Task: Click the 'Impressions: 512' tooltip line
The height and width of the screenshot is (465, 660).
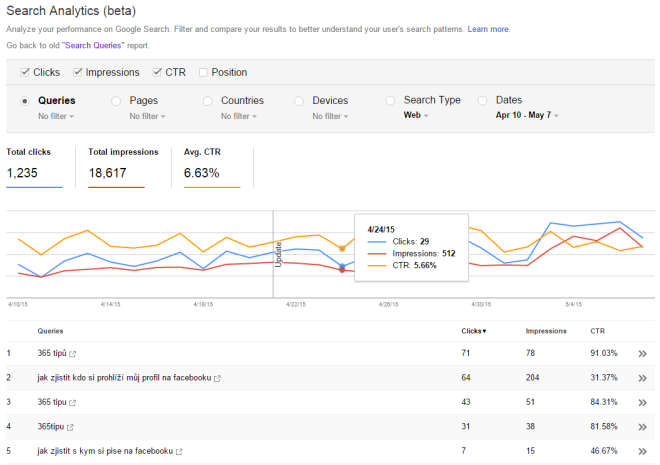Action: [412, 253]
